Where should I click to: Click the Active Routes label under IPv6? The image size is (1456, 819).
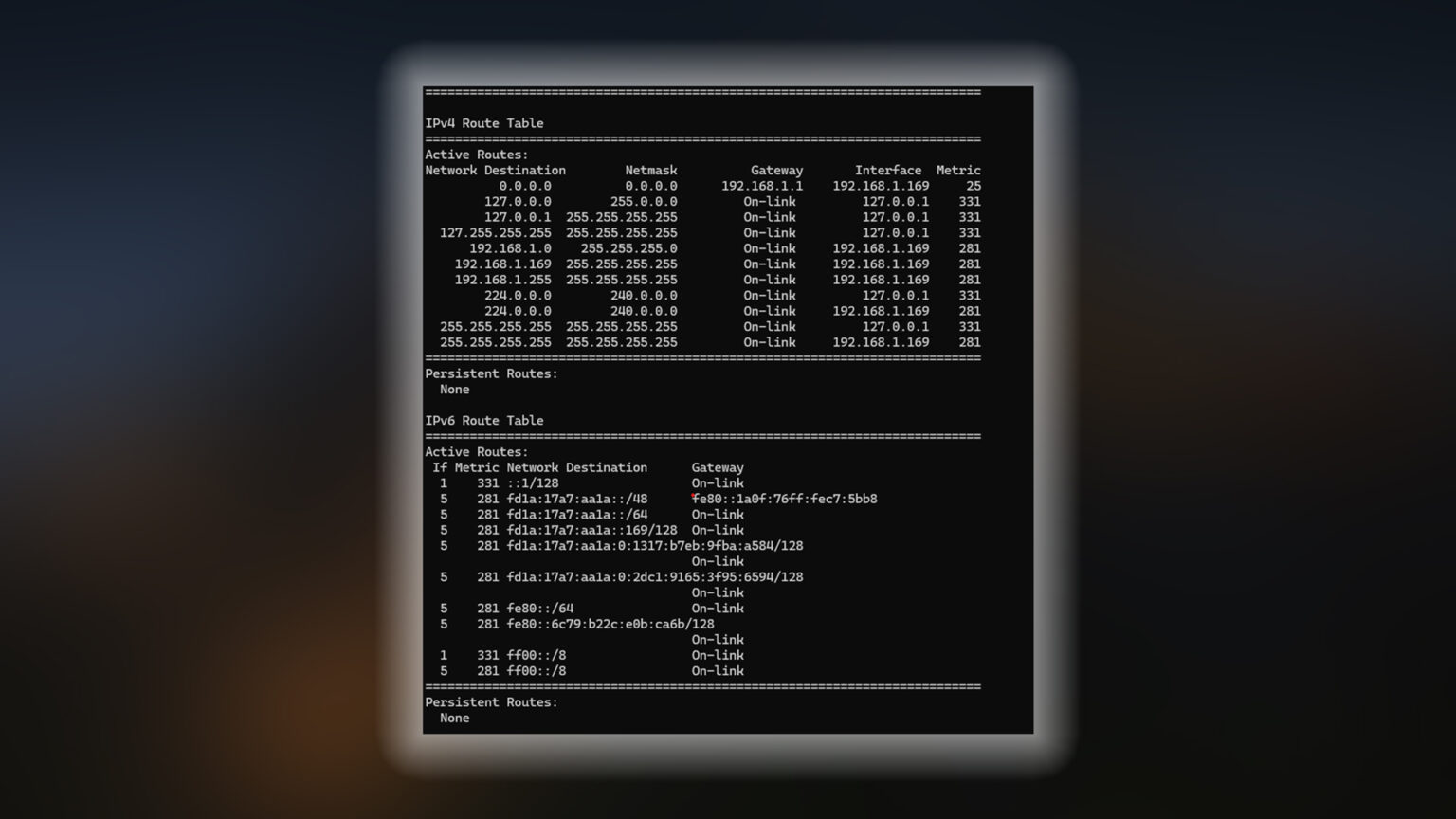point(477,452)
